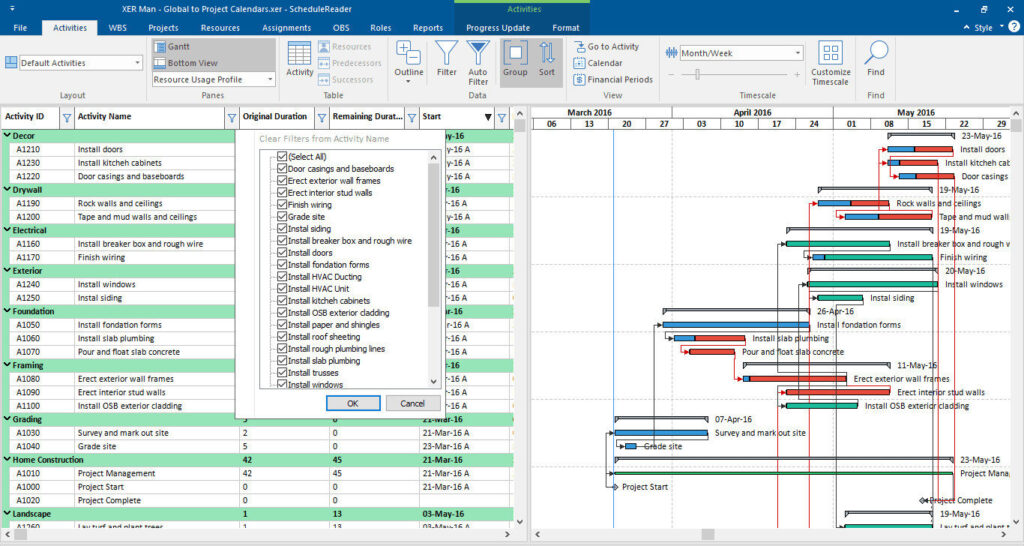Click Go to Activity icon
1024x546 pixels.
(579, 46)
